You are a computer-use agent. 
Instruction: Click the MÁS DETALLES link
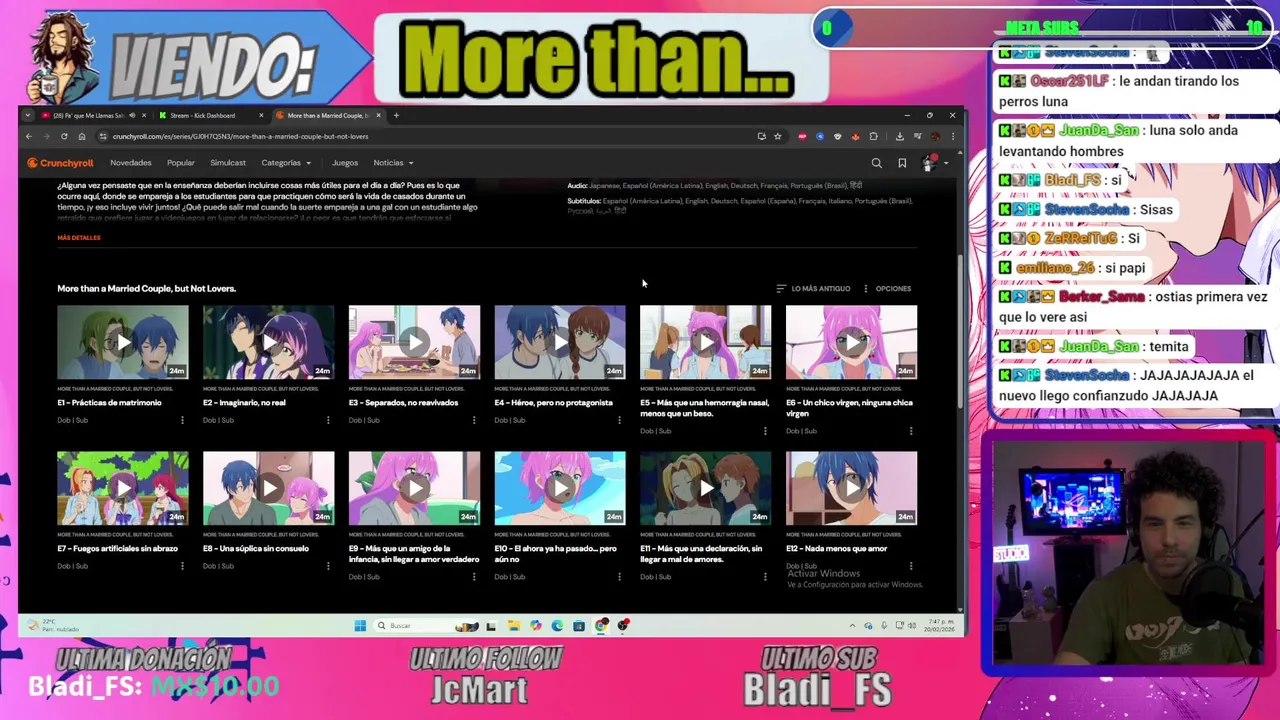[x=79, y=238]
